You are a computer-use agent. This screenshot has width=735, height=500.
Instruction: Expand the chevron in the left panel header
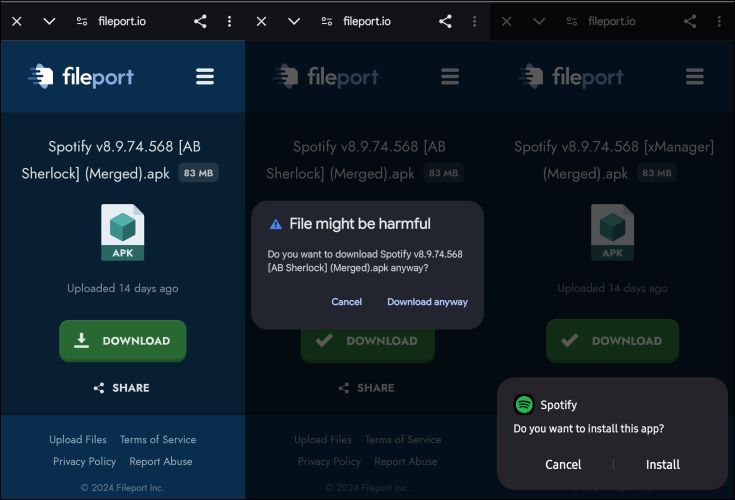click(49, 22)
